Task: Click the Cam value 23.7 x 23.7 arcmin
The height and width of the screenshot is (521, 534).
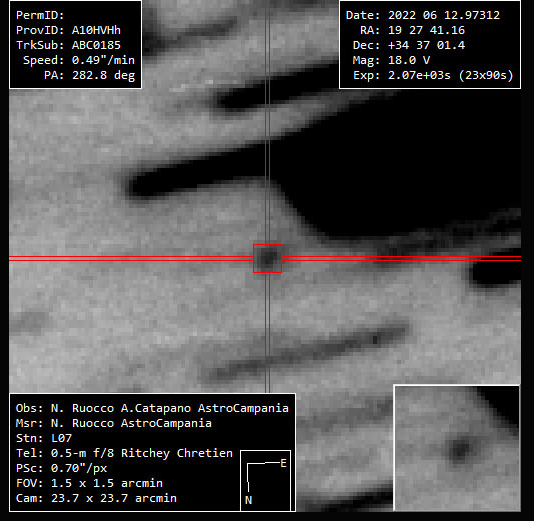Action: pos(114,498)
